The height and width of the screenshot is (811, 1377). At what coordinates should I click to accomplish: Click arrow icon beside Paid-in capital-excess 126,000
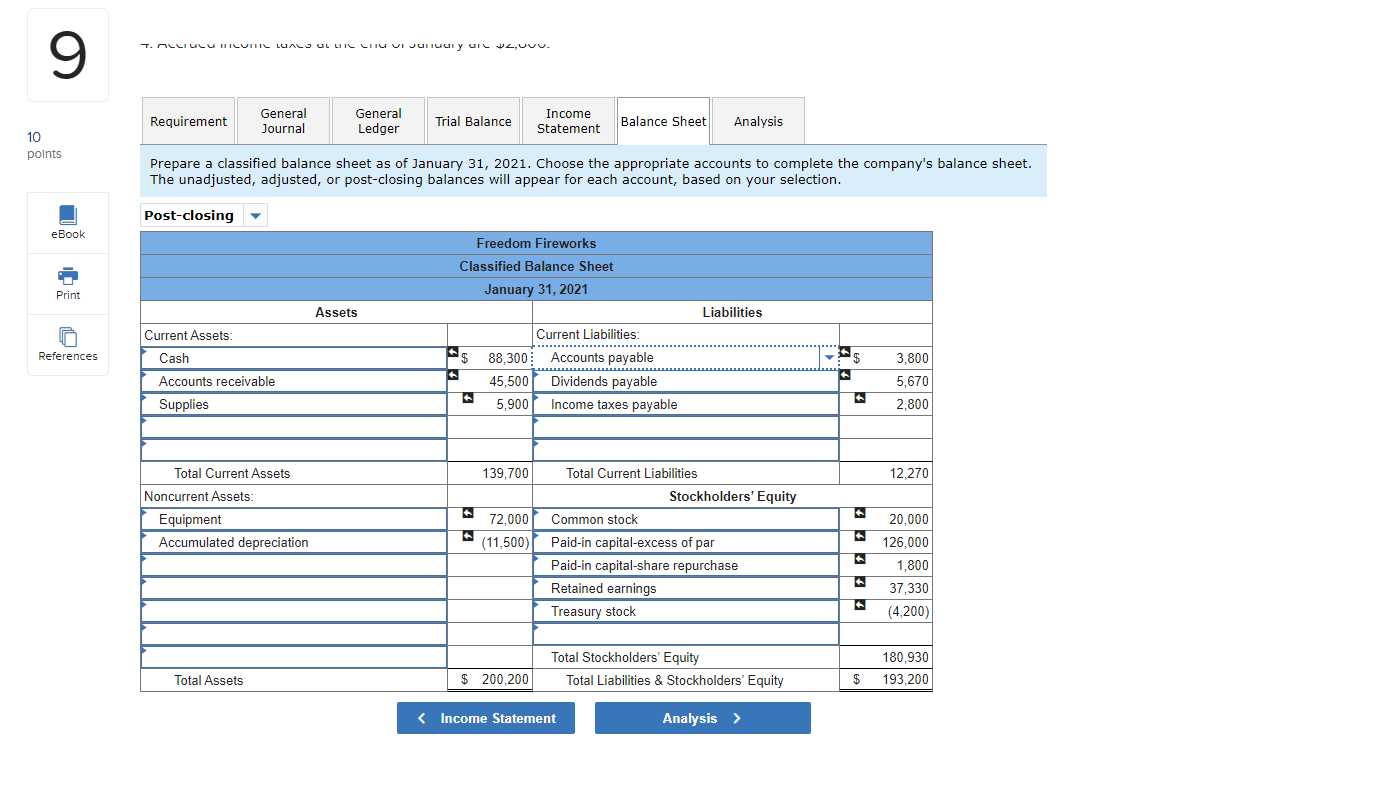[x=860, y=537]
